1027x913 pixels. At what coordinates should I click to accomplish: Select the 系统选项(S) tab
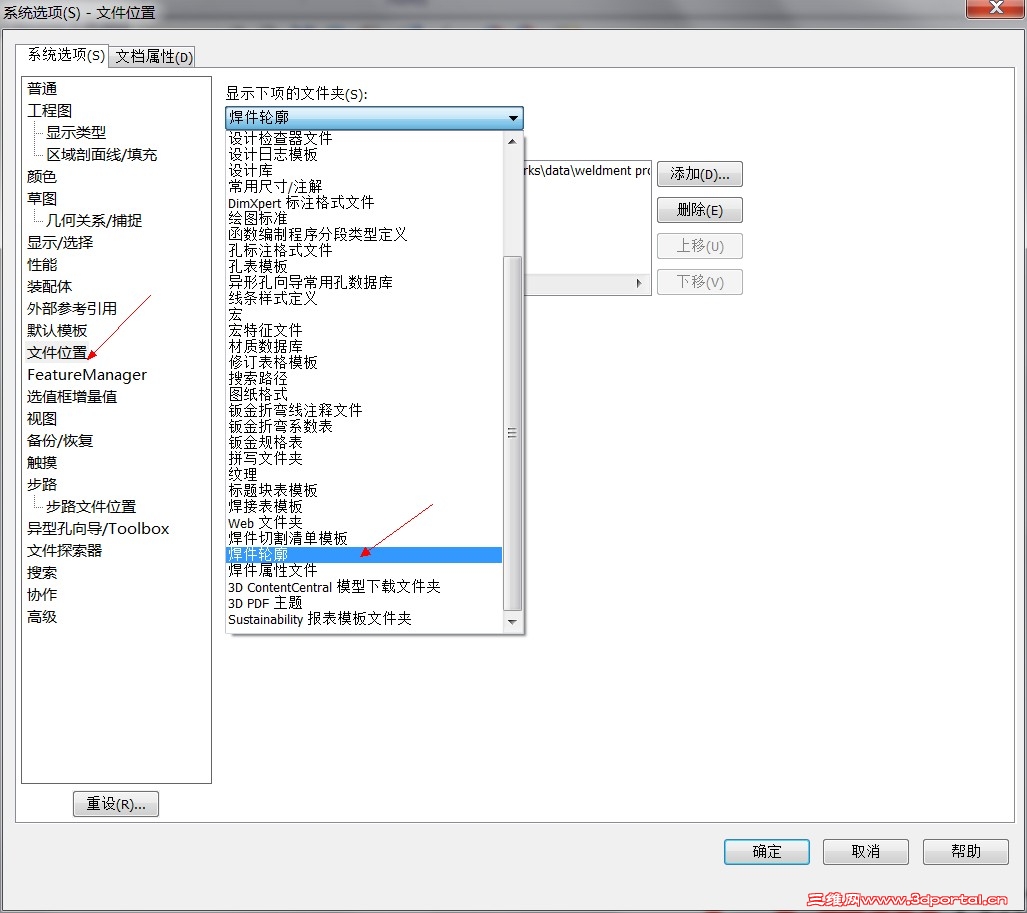[65, 56]
